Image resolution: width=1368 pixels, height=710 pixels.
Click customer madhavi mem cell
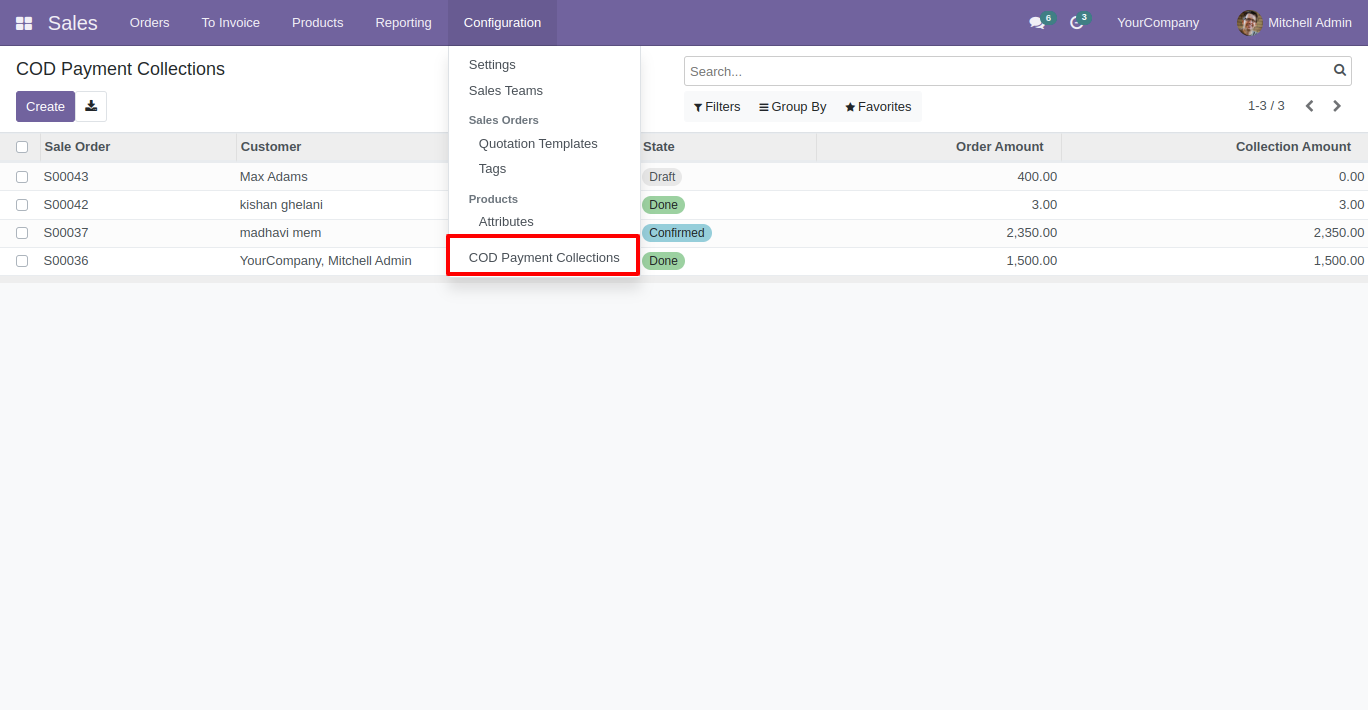280,233
